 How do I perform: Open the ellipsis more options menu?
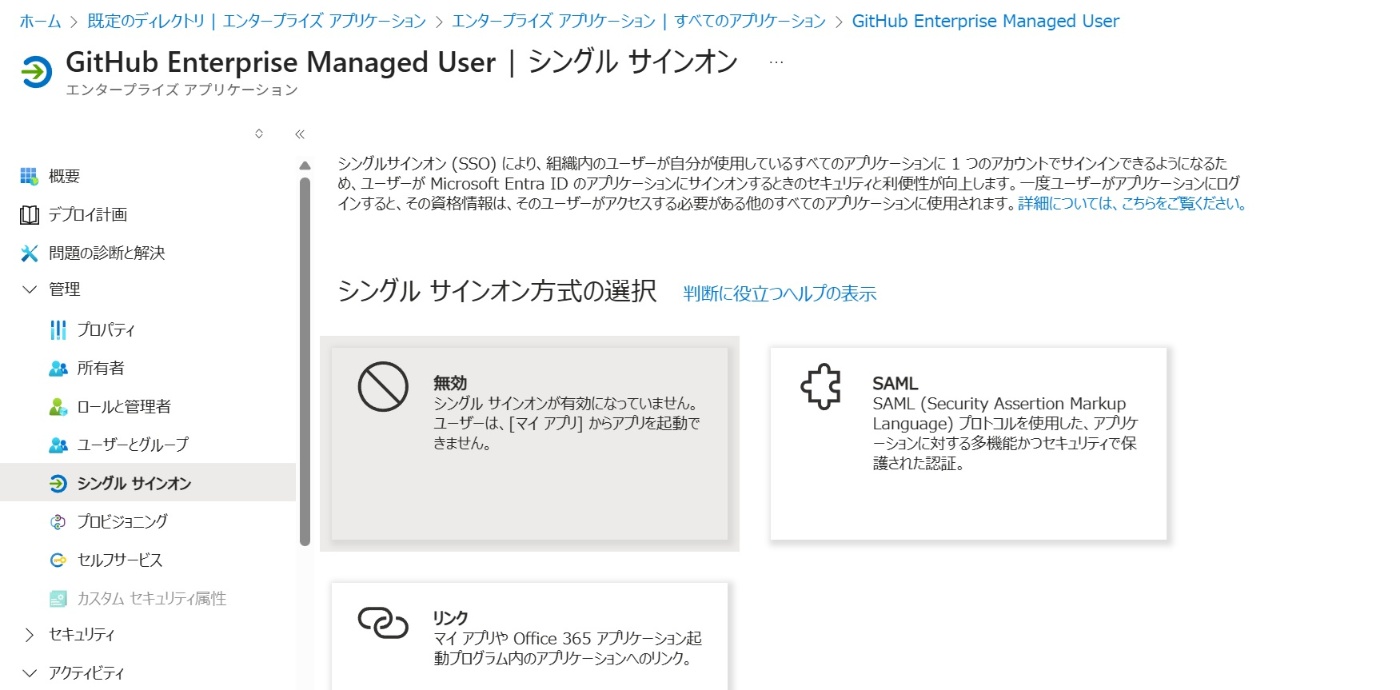[776, 62]
